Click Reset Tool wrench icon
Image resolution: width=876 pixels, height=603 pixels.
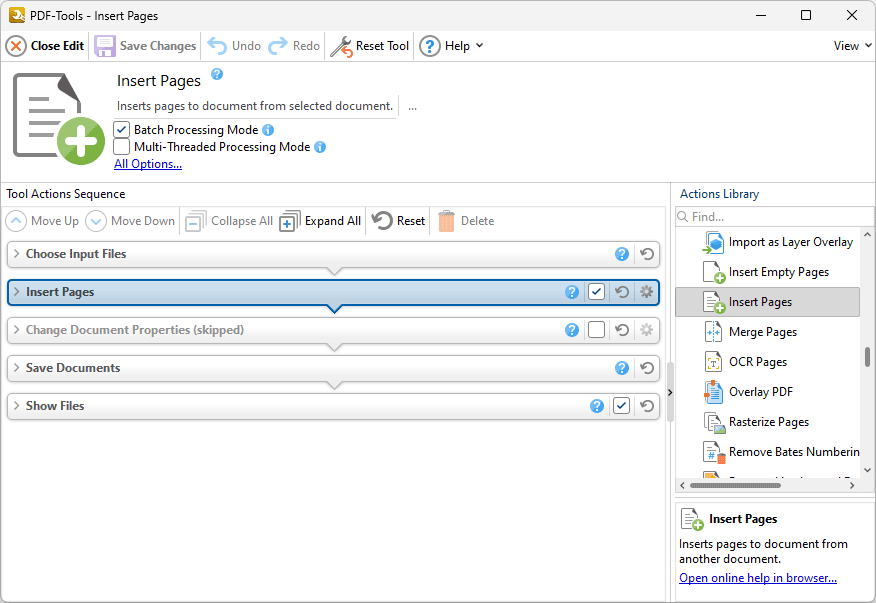[341, 46]
